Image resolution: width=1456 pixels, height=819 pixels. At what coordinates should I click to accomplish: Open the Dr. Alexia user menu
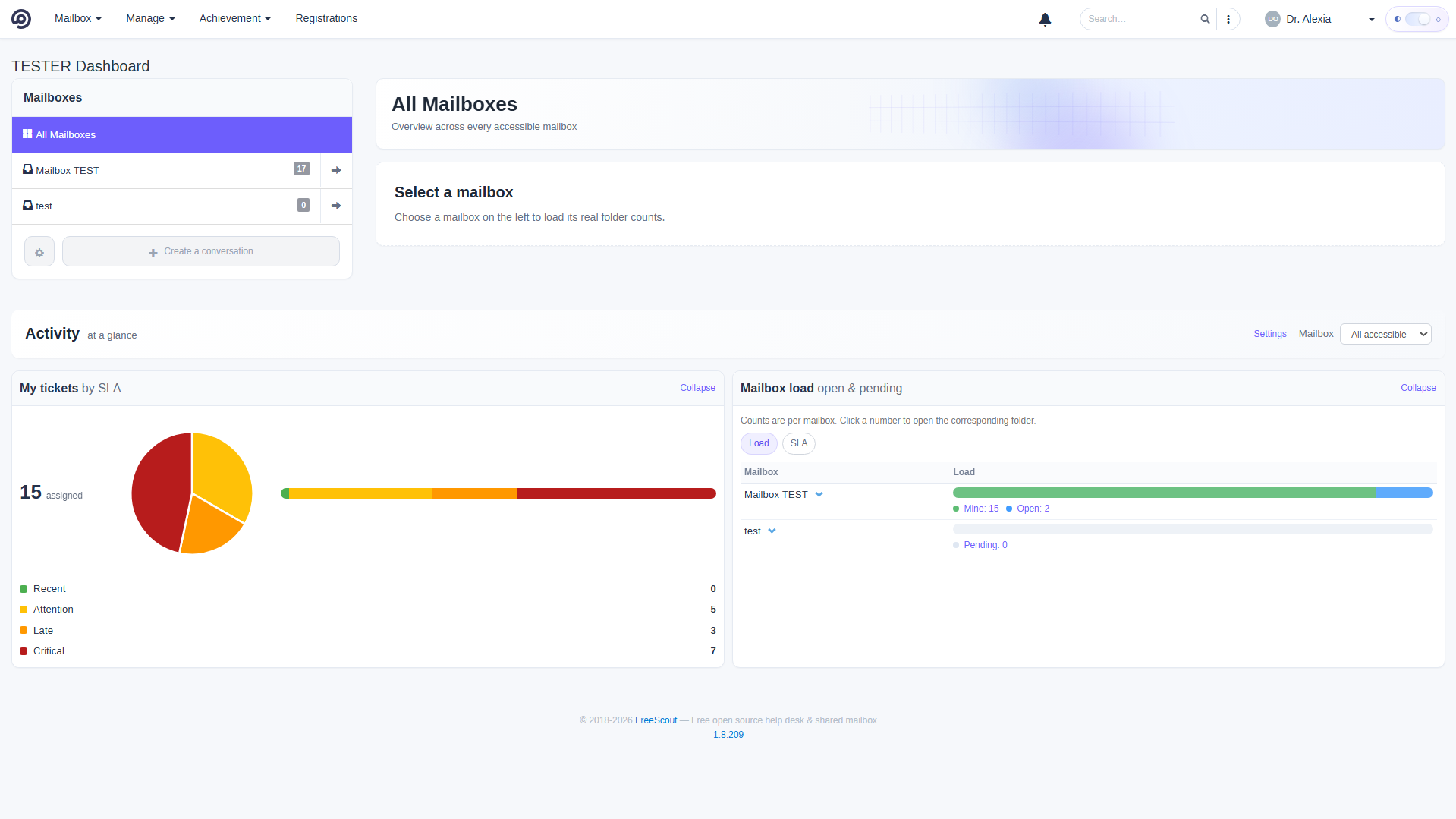point(1320,19)
